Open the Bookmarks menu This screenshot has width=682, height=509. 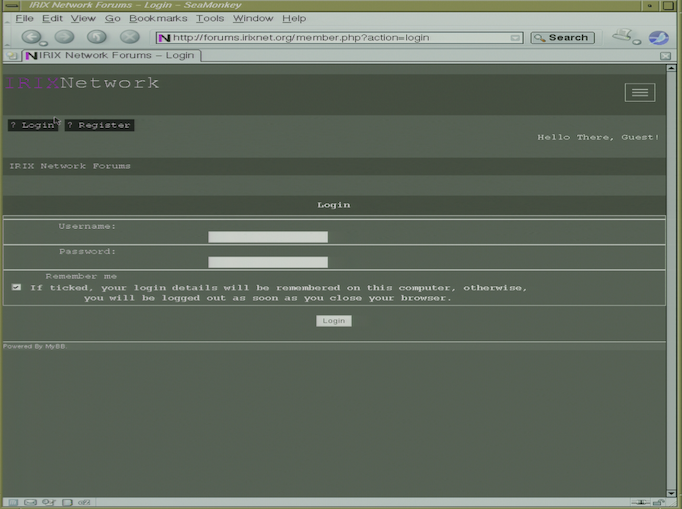pos(158,18)
